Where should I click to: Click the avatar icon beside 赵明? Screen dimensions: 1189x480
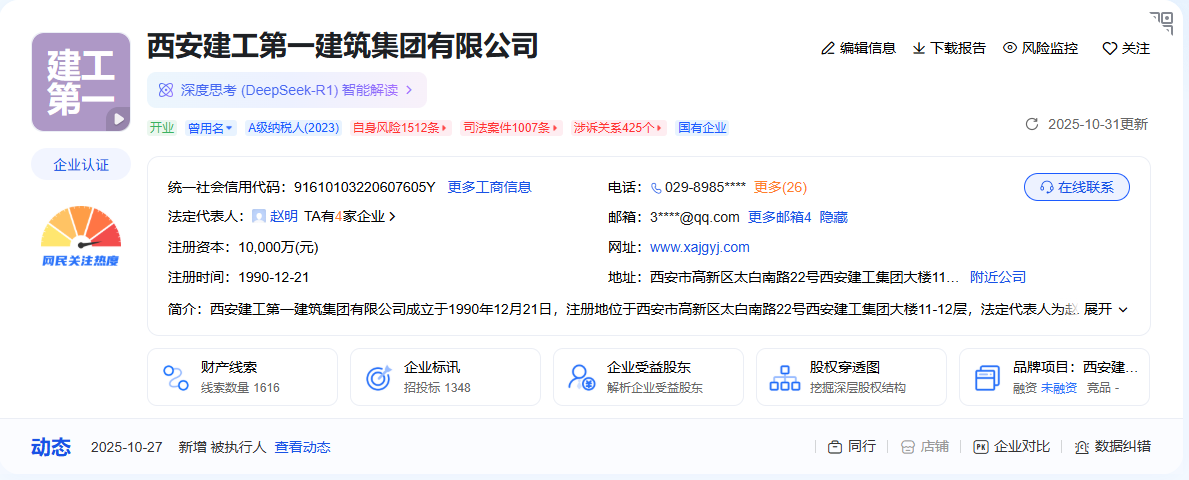(x=259, y=217)
